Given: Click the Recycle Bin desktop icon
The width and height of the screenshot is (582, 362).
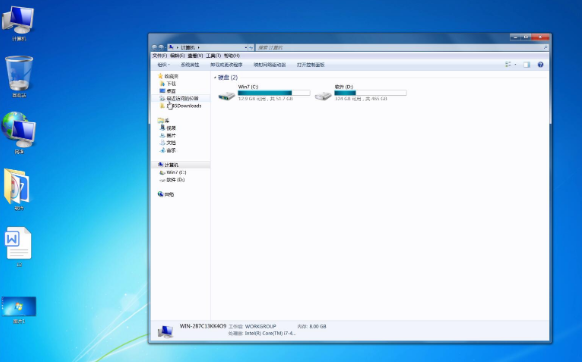Looking at the screenshot, I should [x=19, y=74].
